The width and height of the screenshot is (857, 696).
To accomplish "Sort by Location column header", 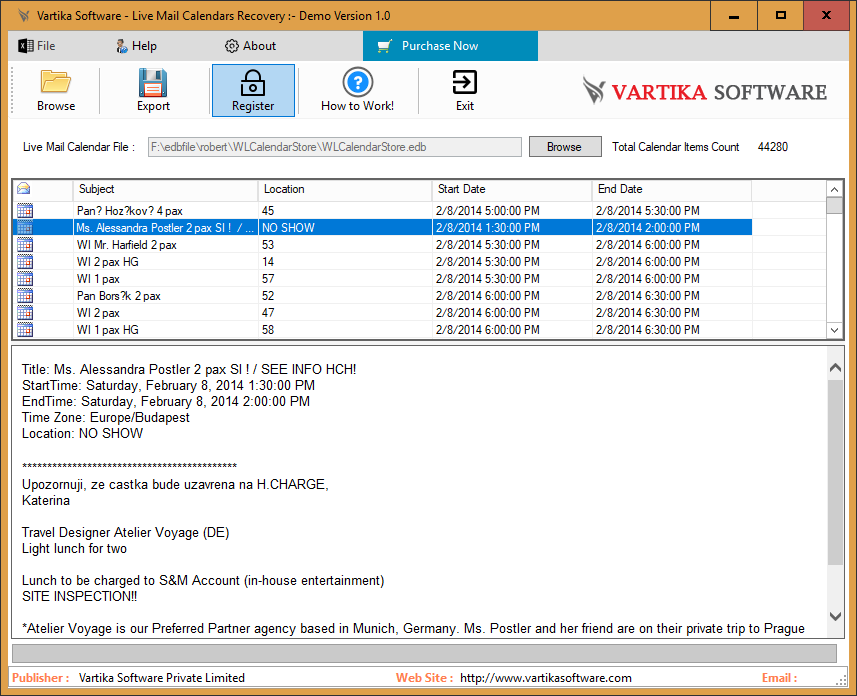I will pyautogui.click(x=345, y=189).
